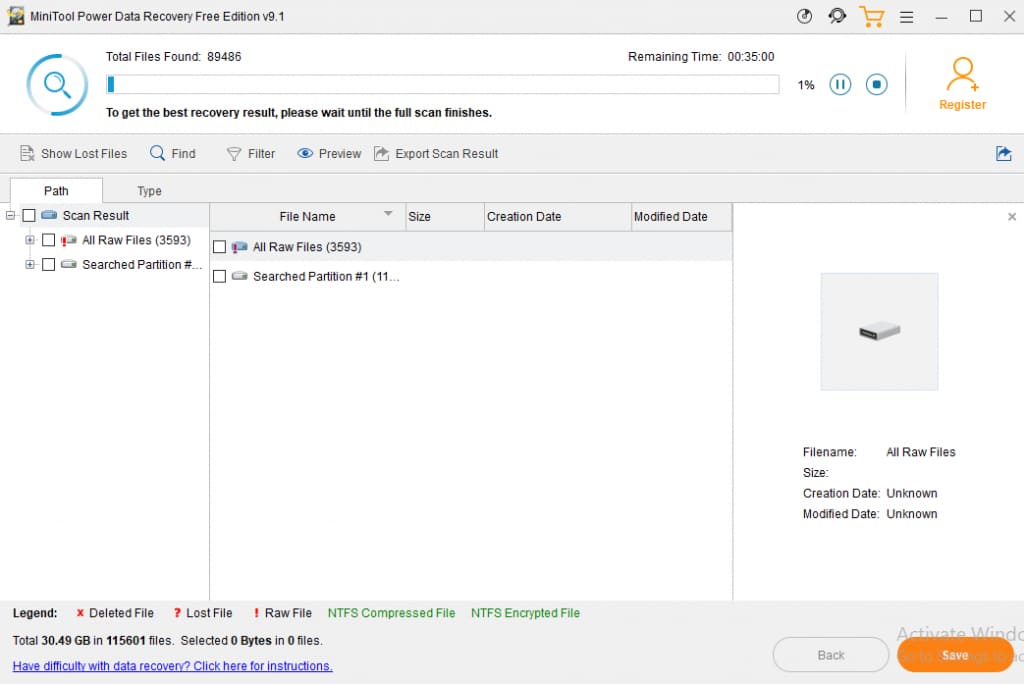
Task: Click the clock-style icon in title bar
Action: pos(805,16)
